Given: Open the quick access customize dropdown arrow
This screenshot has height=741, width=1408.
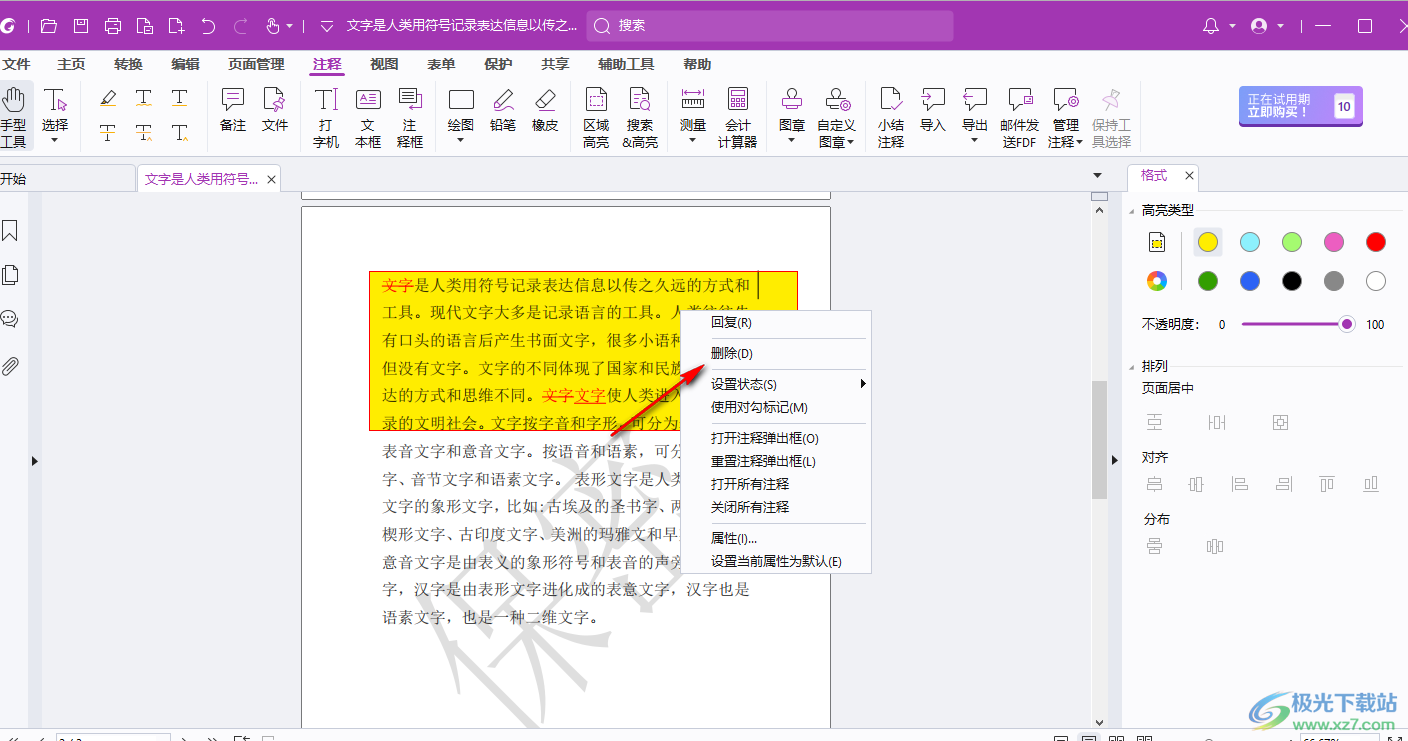Looking at the screenshot, I should tap(327, 26).
